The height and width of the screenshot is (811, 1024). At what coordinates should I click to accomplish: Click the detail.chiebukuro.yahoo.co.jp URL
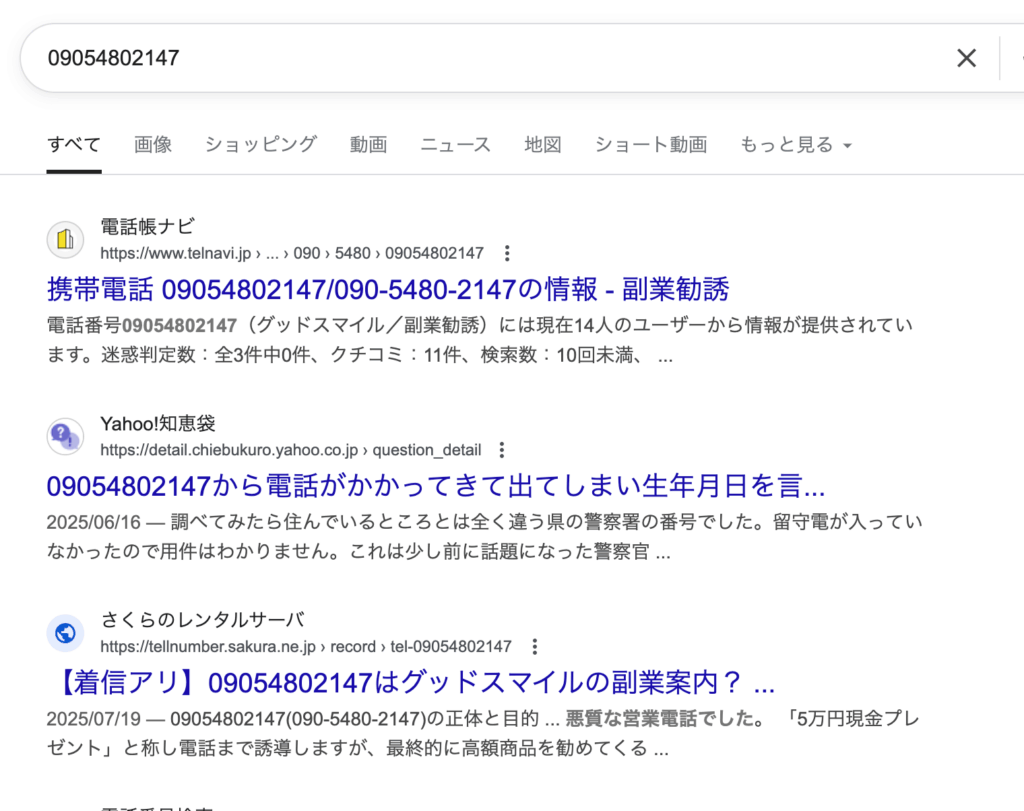pos(291,450)
